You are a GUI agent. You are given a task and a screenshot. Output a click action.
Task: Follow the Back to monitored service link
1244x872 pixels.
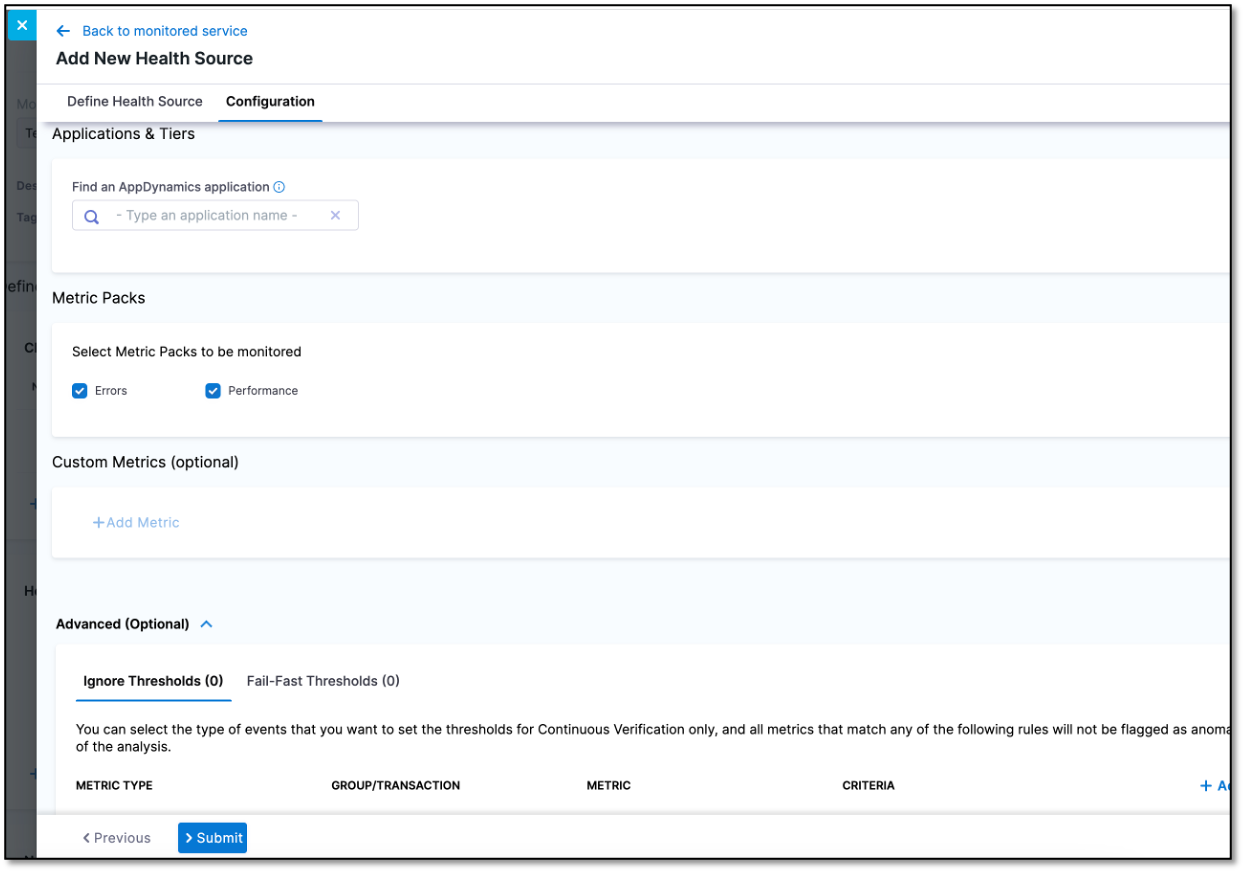pyautogui.click(x=163, y=31)
